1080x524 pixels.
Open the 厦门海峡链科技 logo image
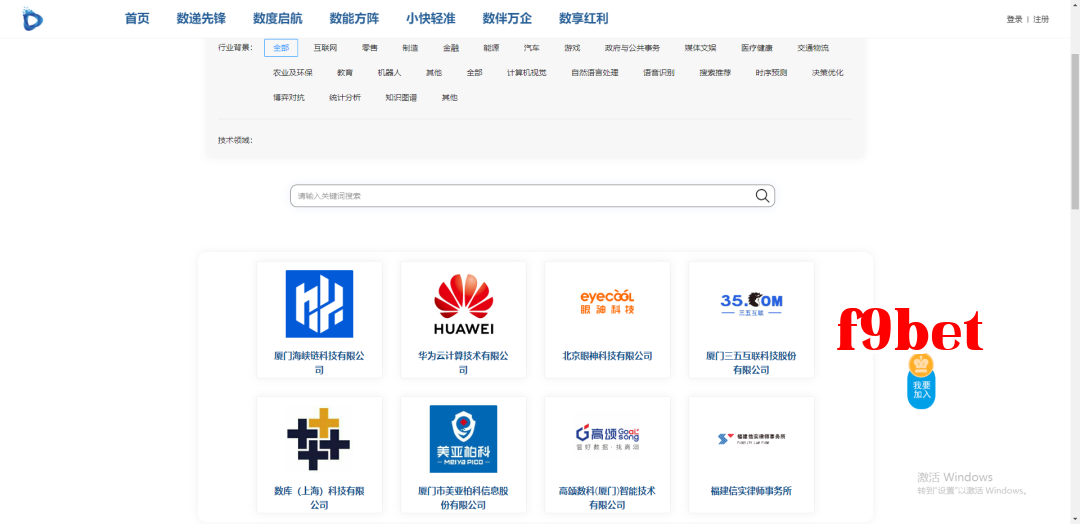click(x=319, y=304)
